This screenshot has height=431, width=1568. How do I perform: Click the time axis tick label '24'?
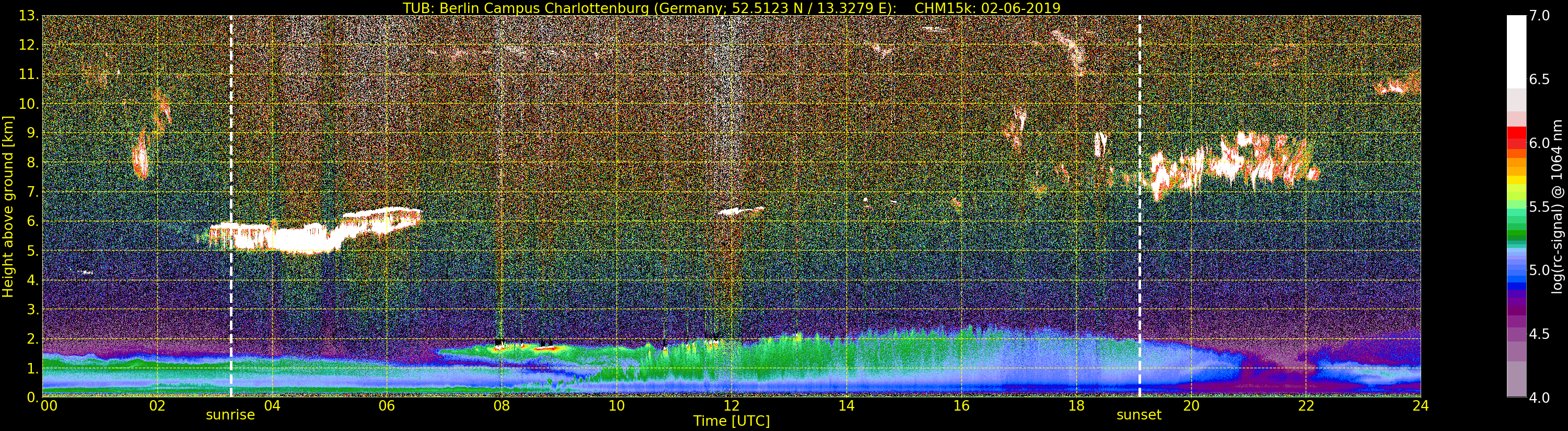[x=1421, y=406]
